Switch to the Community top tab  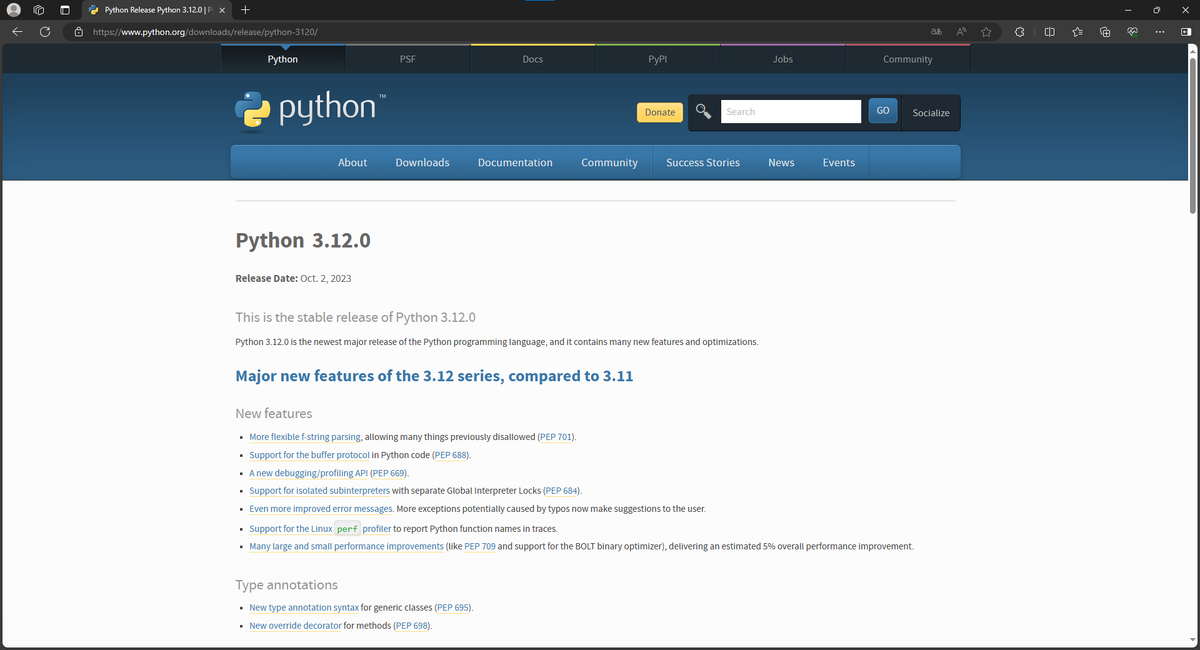pos(908,59)
